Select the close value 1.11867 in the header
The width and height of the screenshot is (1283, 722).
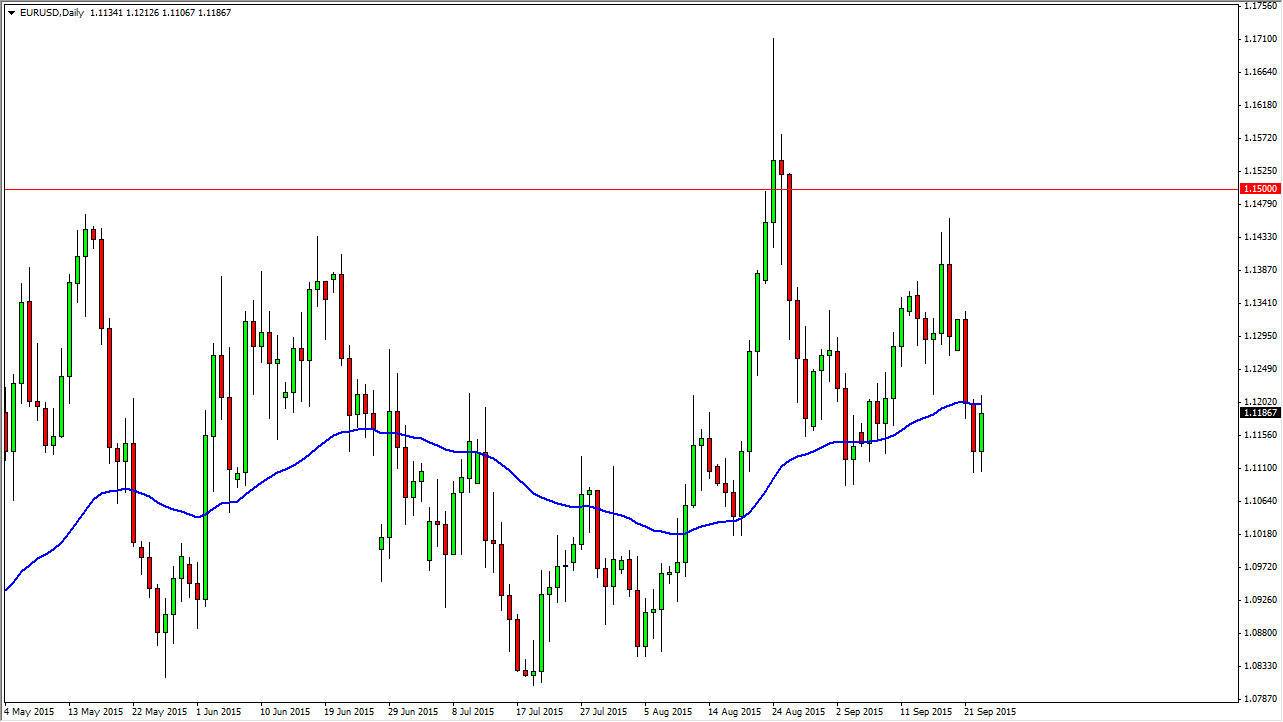pos(214,13)
